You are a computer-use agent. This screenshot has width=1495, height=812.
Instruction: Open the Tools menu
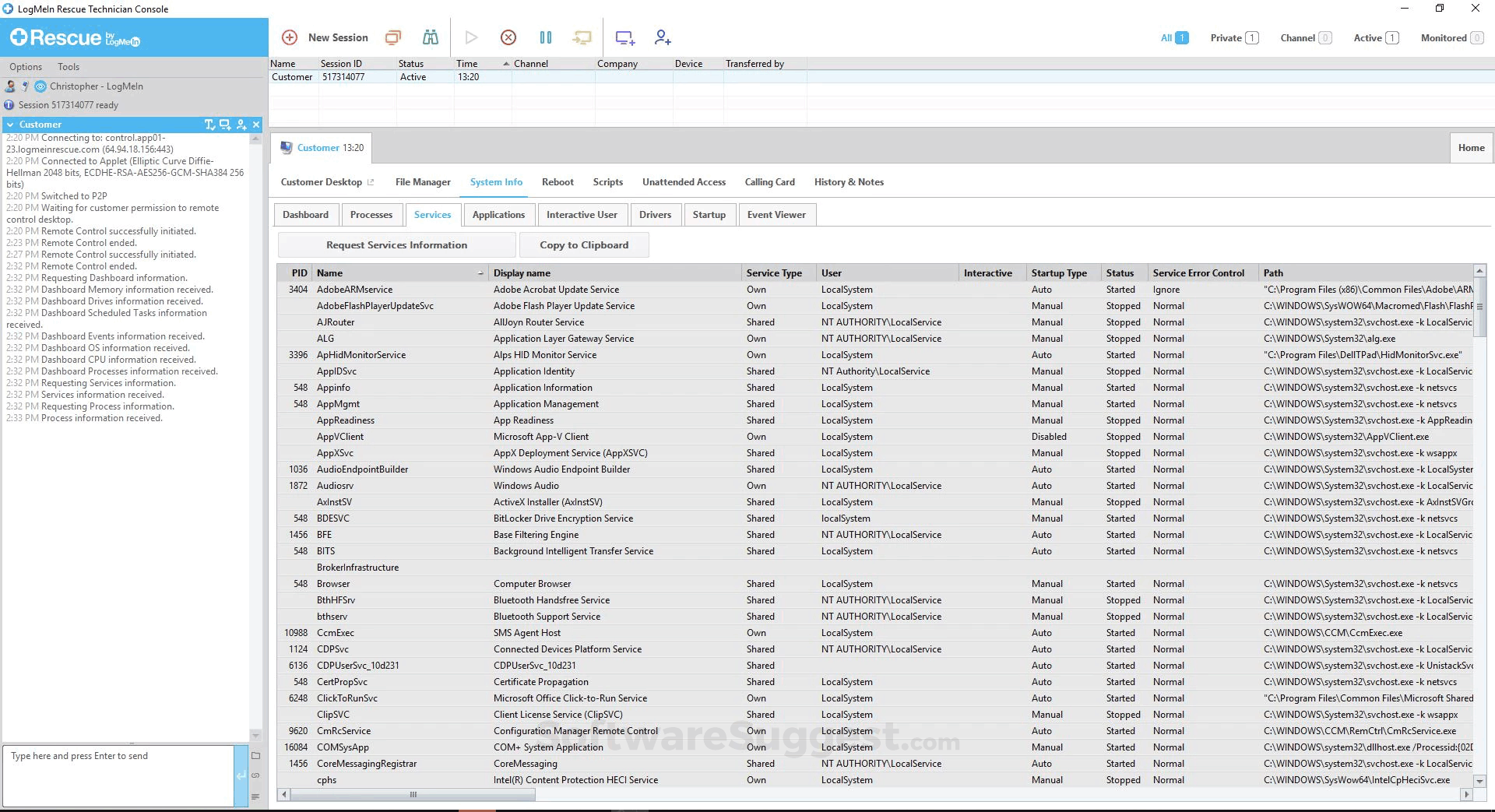pos(68,66)
